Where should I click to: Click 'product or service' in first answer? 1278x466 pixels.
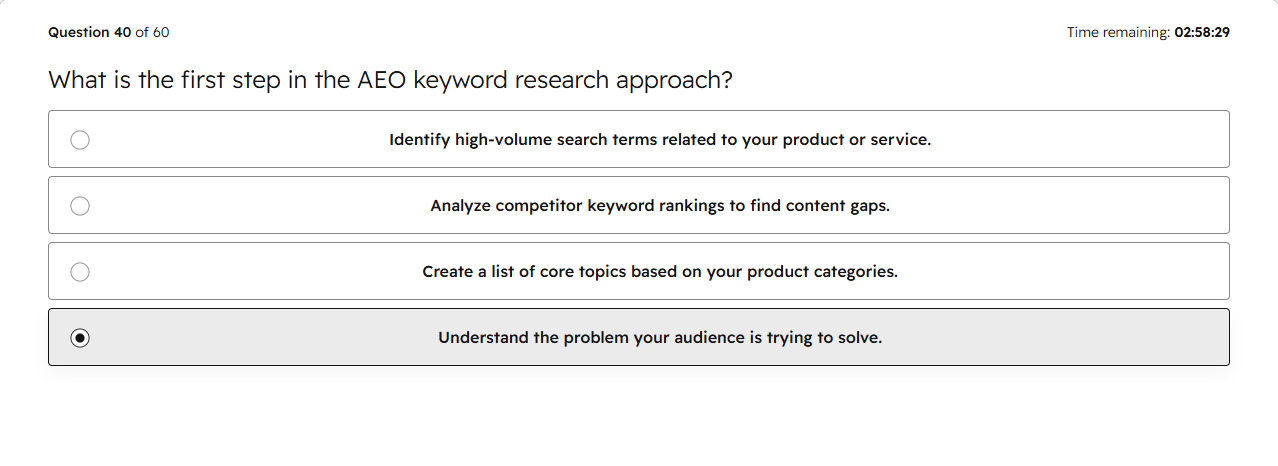click(856, 140)
